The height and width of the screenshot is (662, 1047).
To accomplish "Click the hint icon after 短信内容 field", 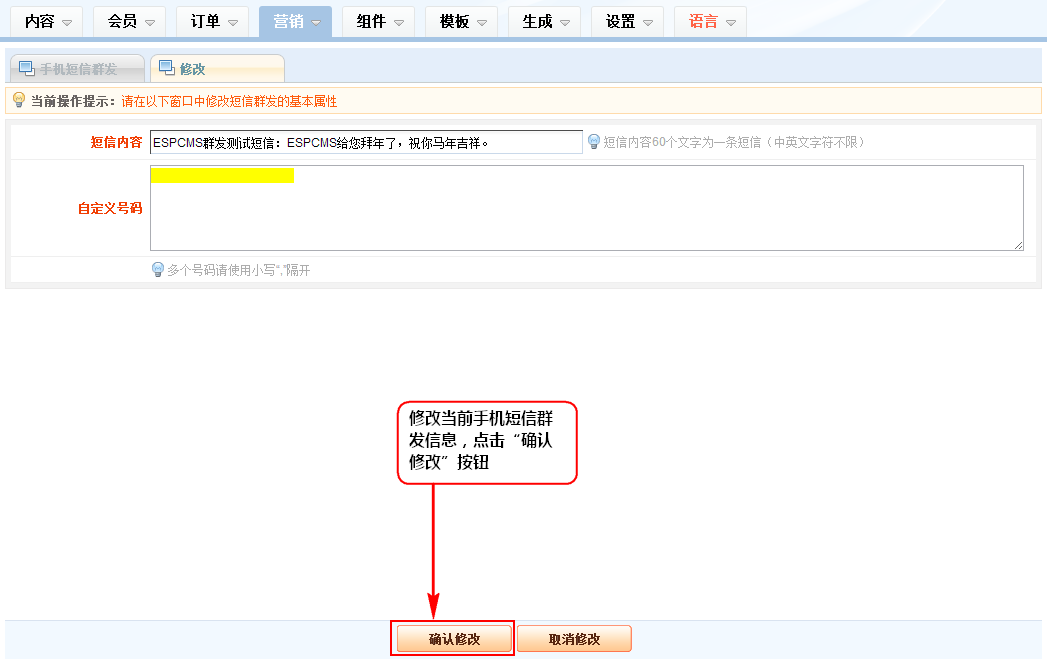I will [x=593, y=142].
